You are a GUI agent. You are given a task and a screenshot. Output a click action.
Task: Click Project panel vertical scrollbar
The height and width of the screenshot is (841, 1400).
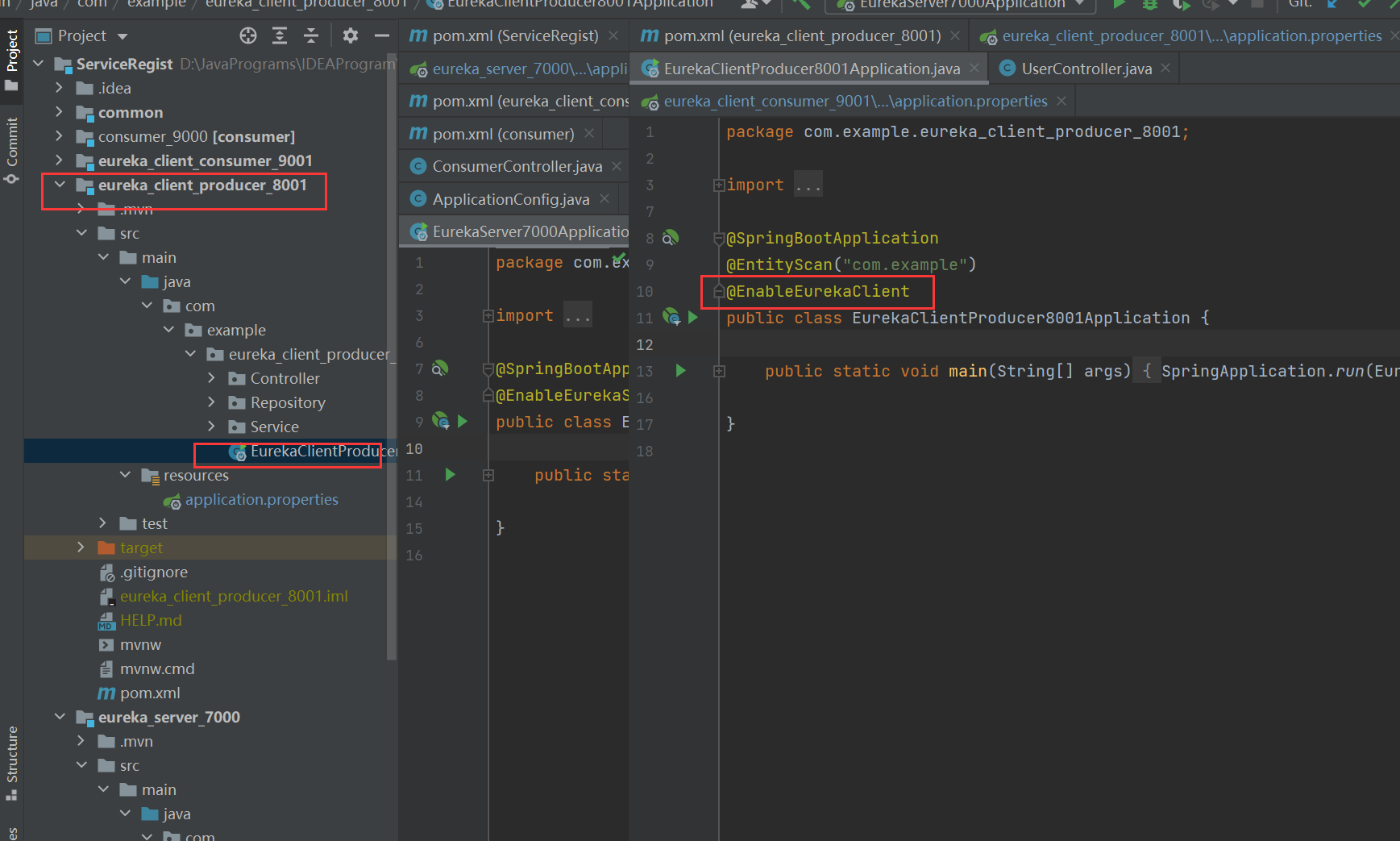point(392,355)
